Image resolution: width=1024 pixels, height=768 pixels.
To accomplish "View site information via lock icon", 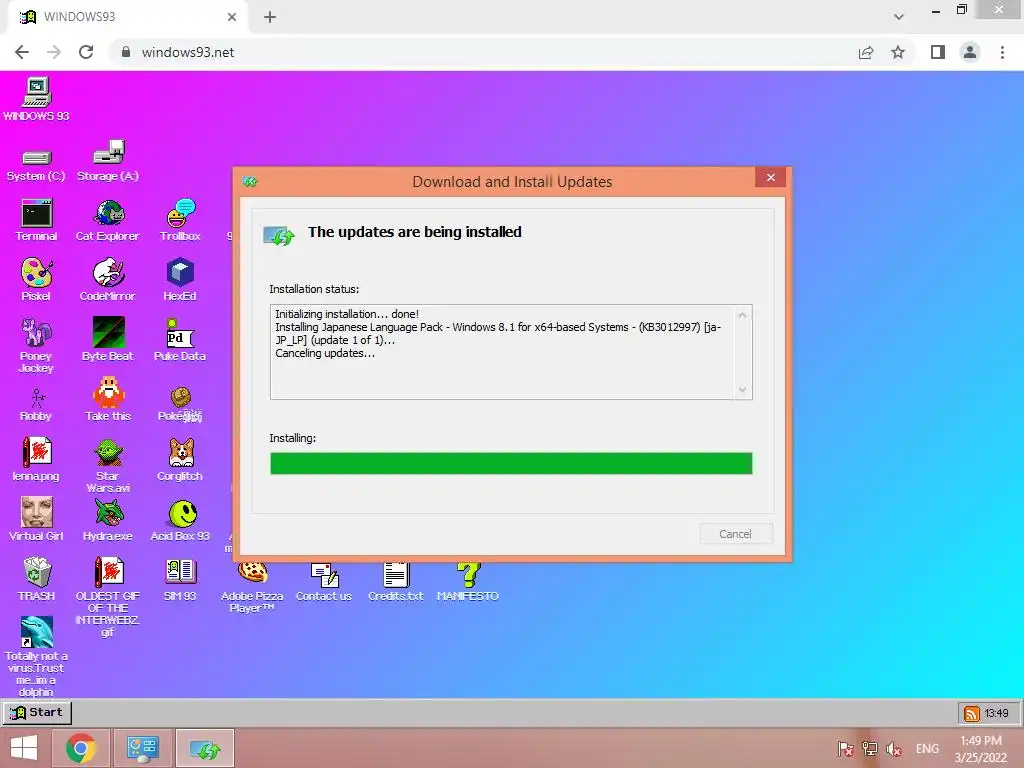I will 126,52.
